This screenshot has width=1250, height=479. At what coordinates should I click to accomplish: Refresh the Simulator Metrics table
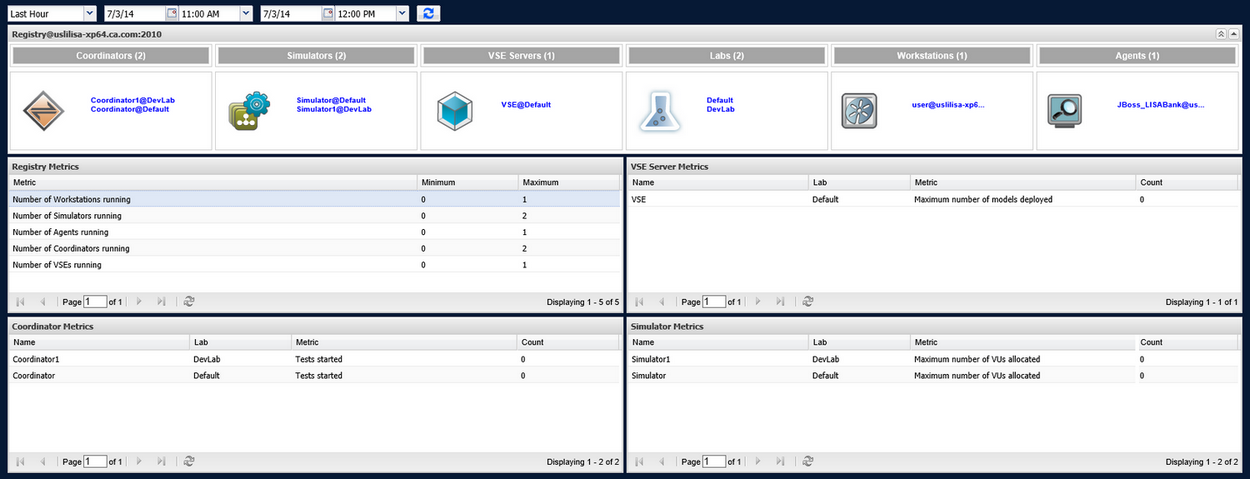coord(808,462)
